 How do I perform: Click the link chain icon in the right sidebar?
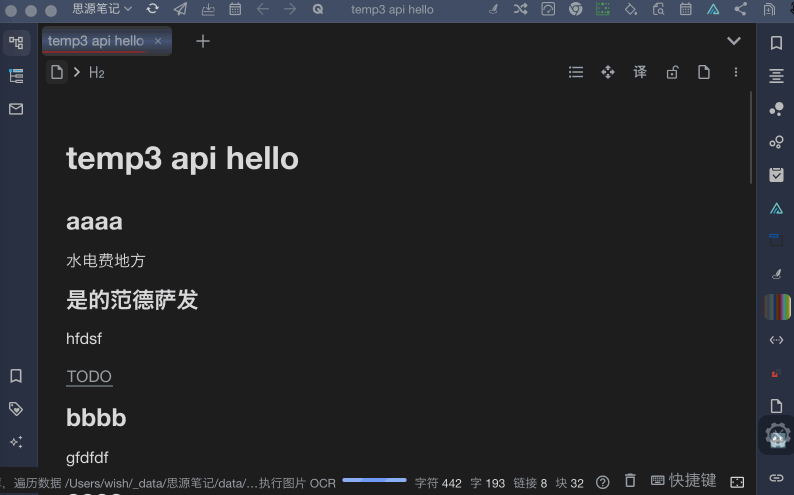click(776, 478)
